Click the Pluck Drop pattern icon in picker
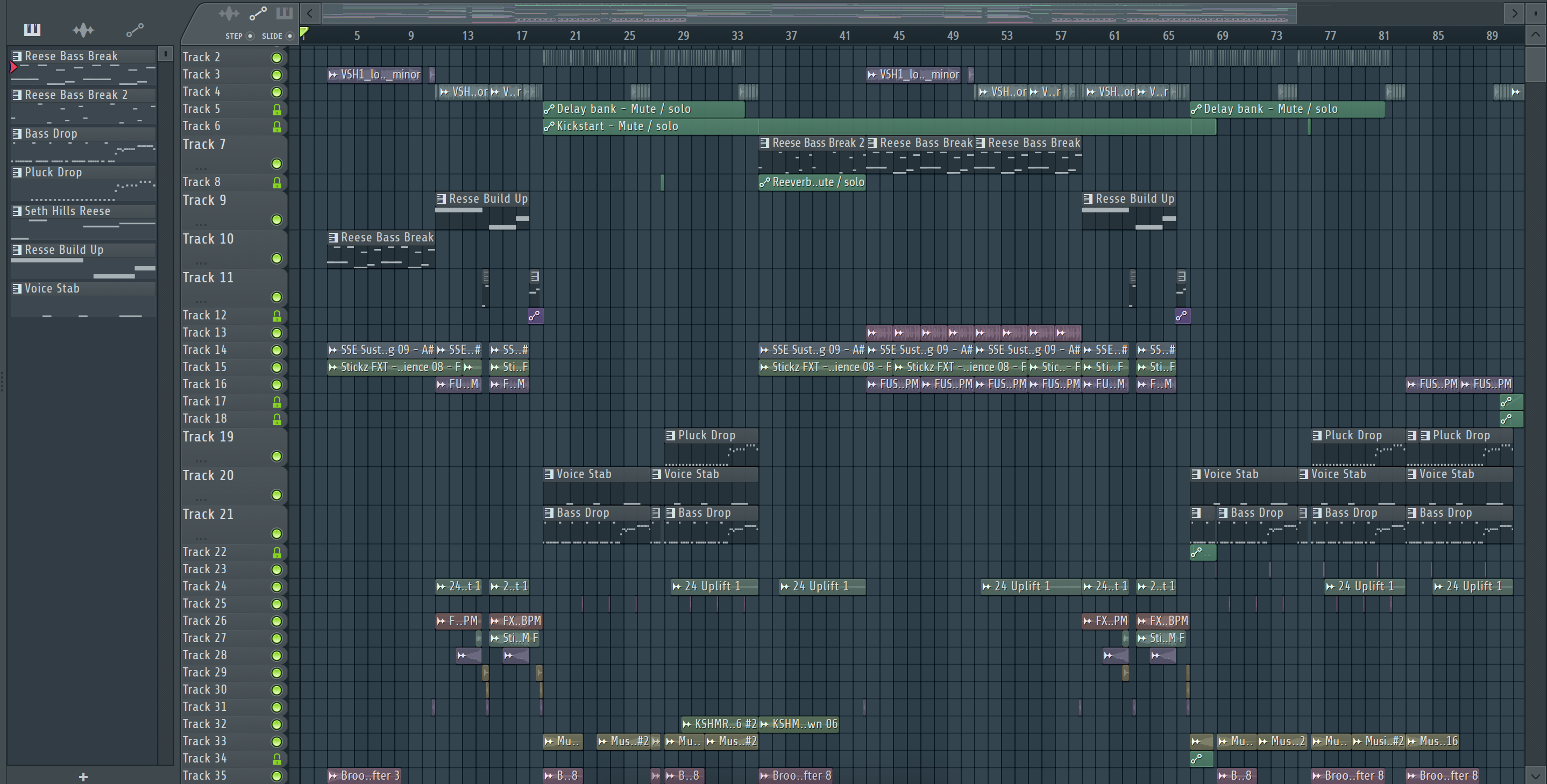 (17, 172)
